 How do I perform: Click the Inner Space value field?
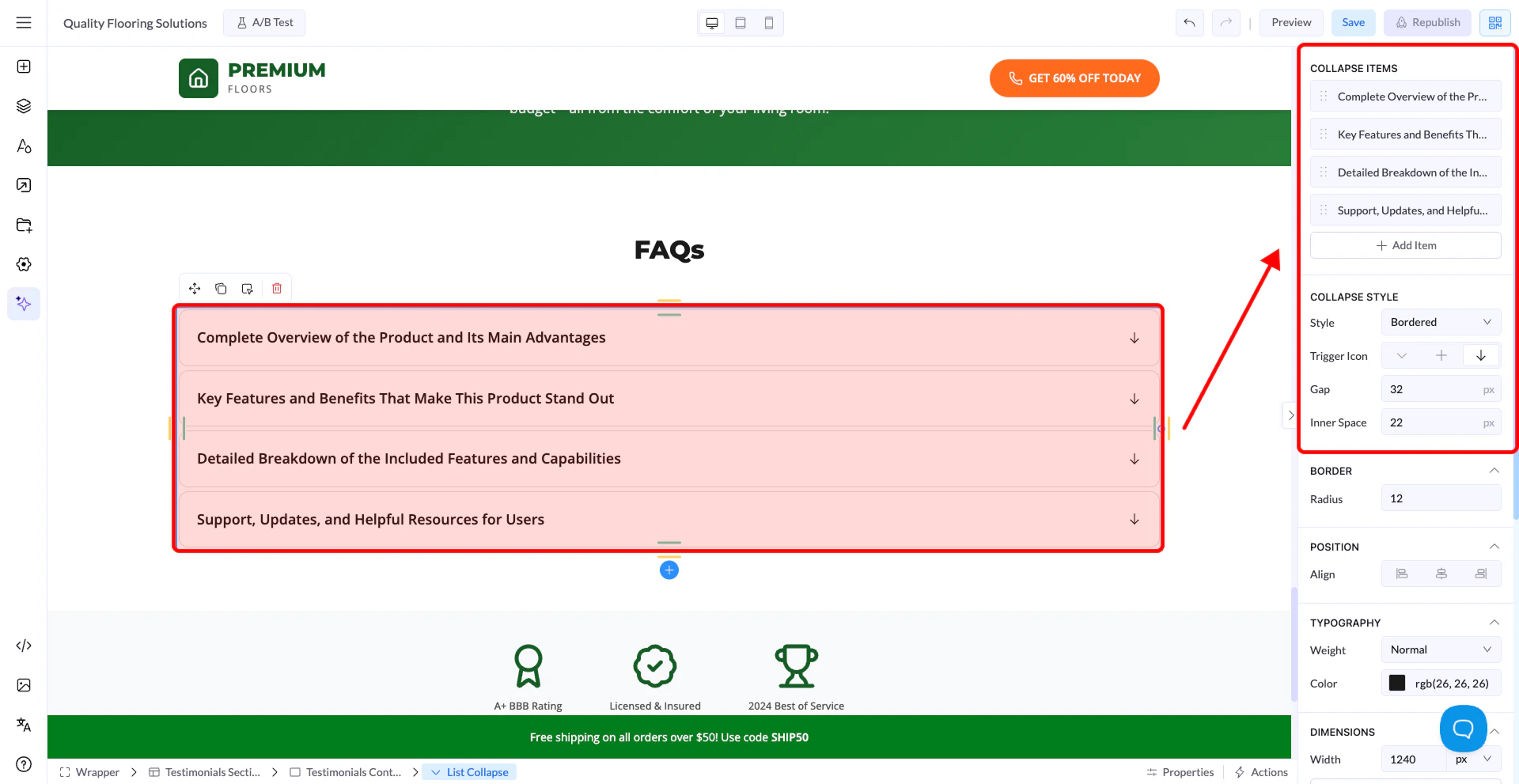click(x=1441, y=422)
